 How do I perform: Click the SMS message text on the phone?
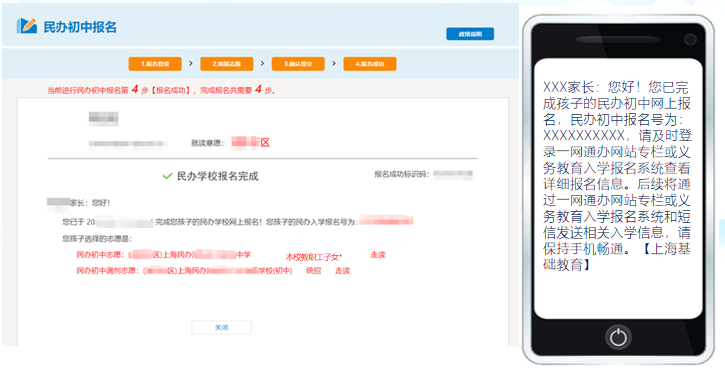coord(617,176)
